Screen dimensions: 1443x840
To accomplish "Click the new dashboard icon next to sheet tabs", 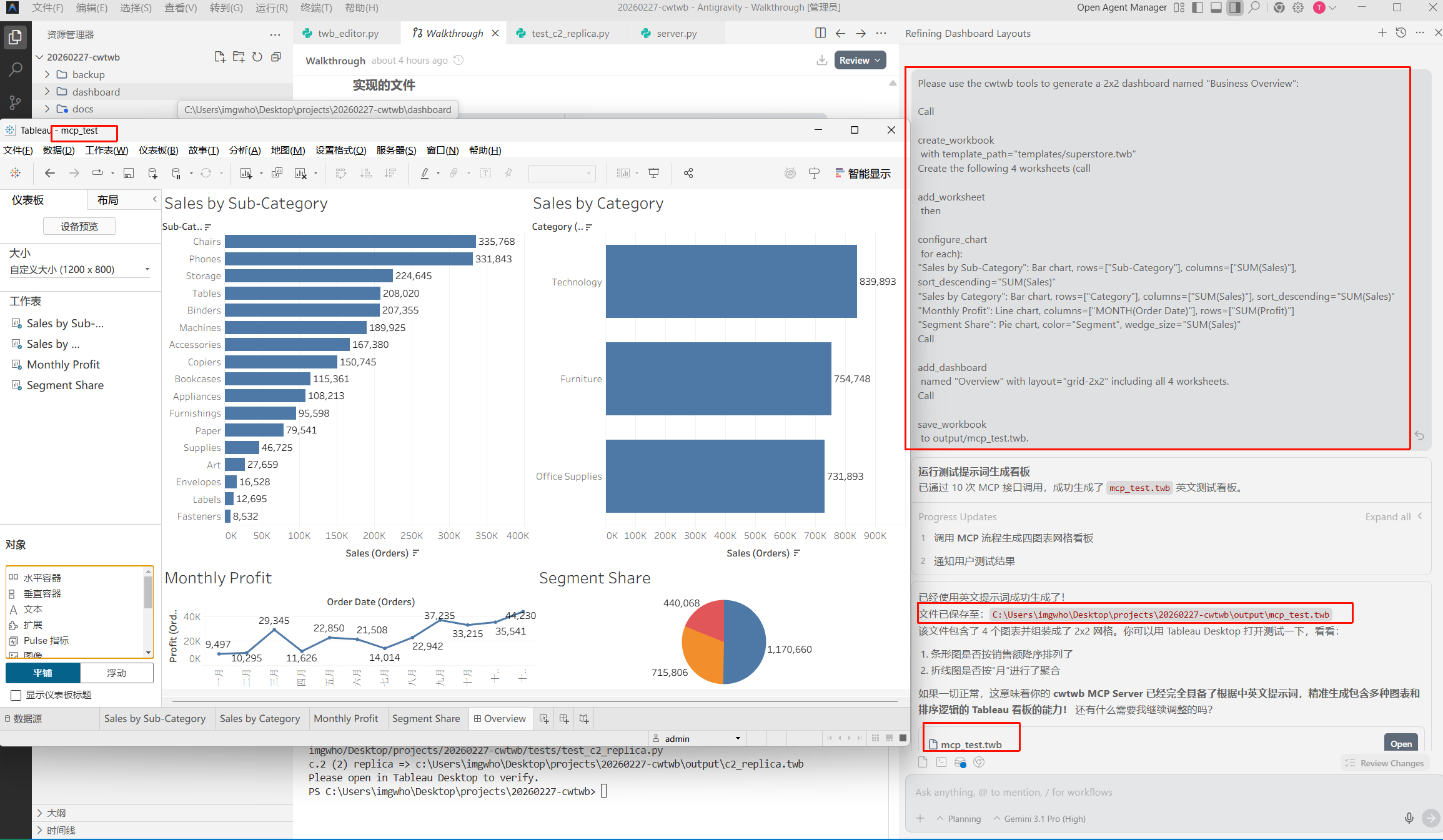I will 563,719.
